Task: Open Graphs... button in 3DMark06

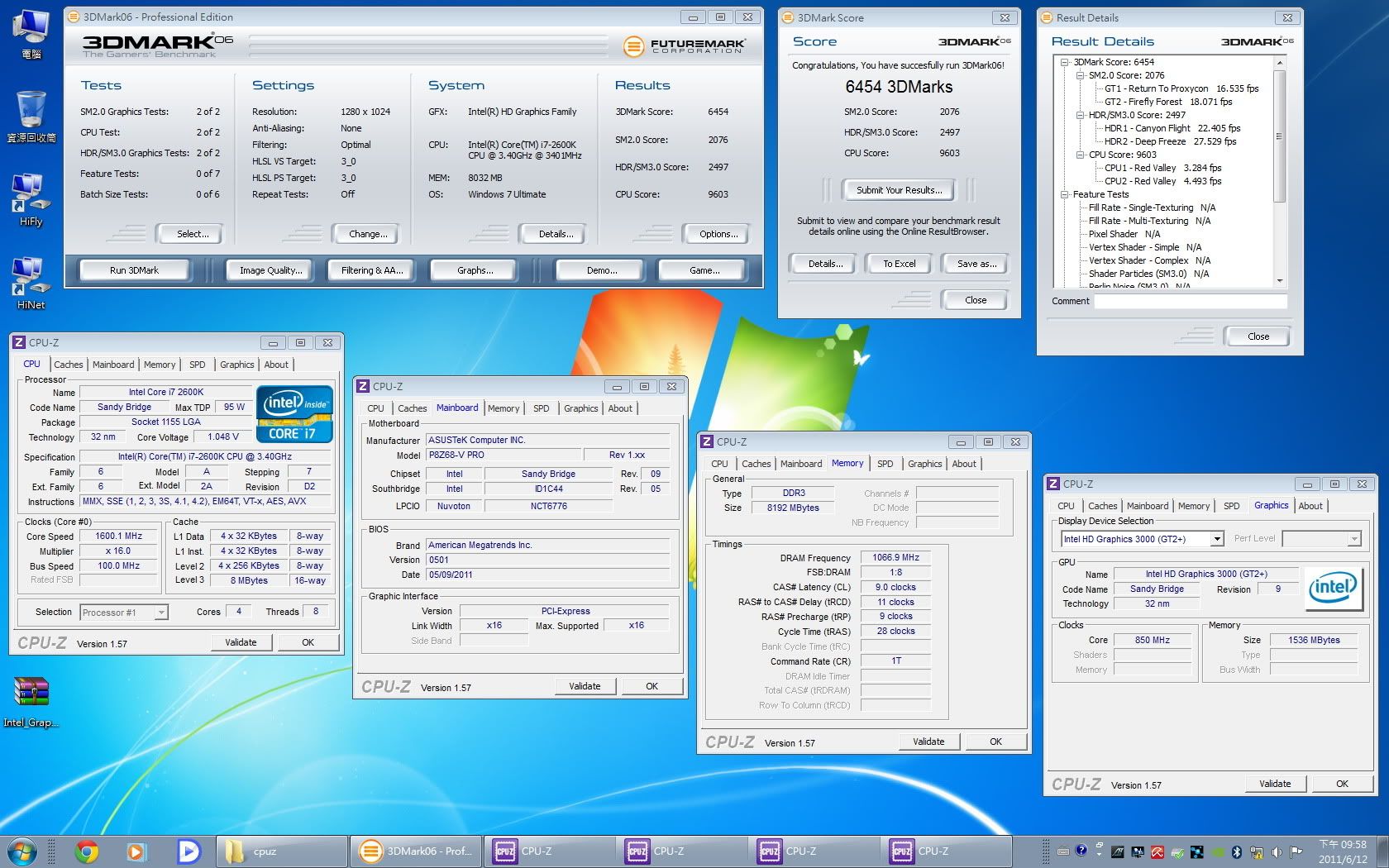Action: [475, 270]
